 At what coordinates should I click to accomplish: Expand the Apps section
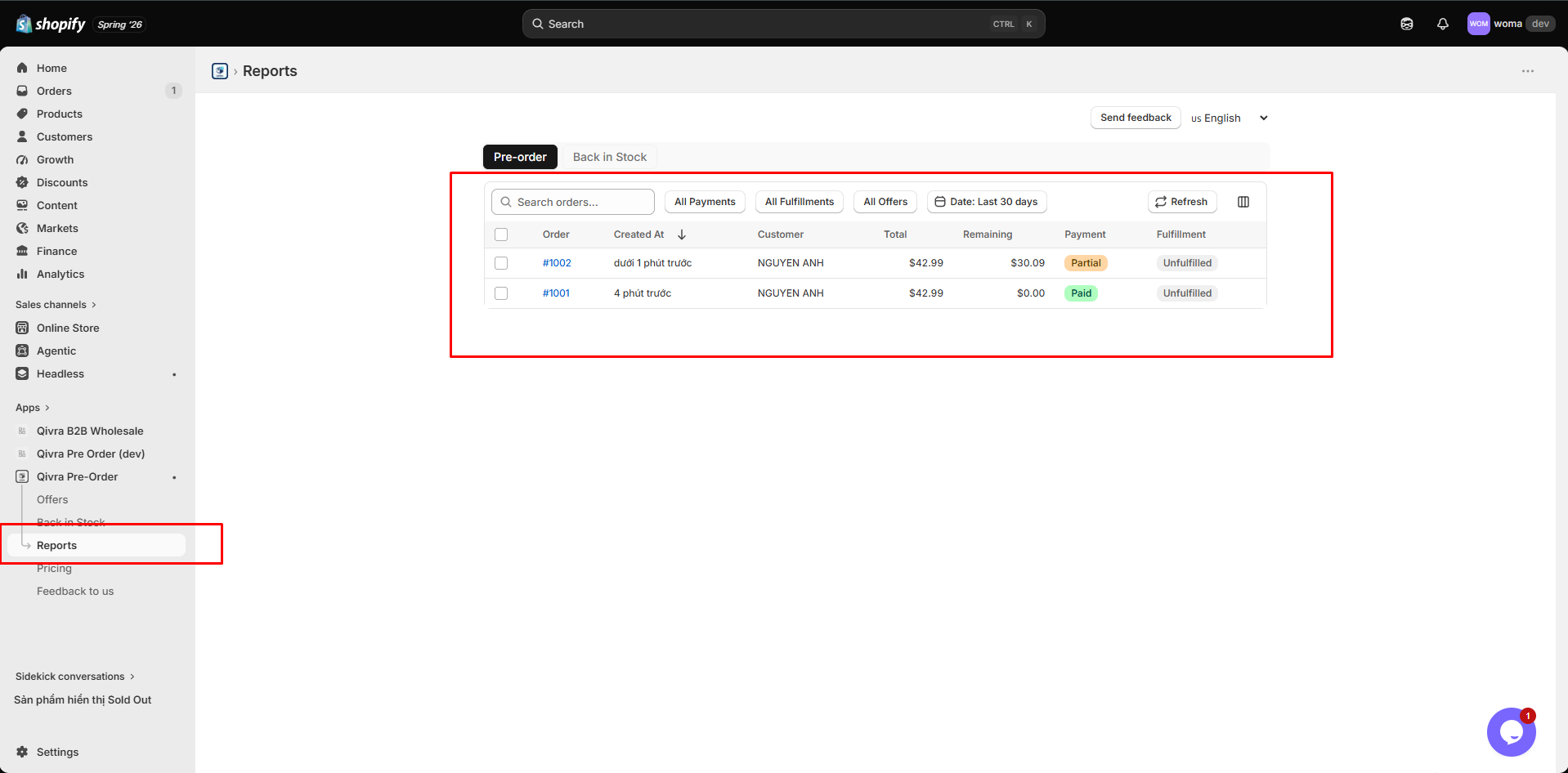click(33, 408)
